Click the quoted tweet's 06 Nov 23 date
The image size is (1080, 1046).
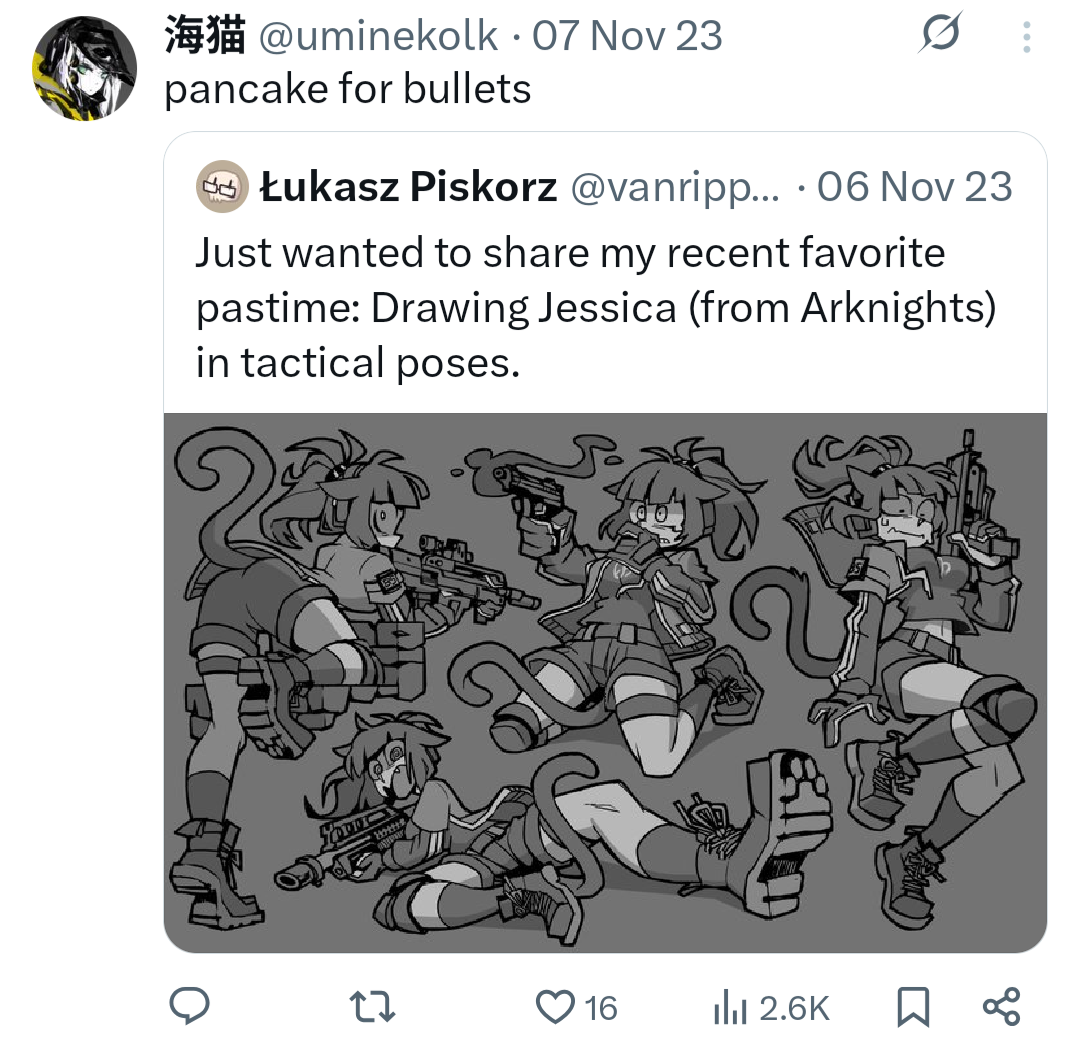(914, 187)
